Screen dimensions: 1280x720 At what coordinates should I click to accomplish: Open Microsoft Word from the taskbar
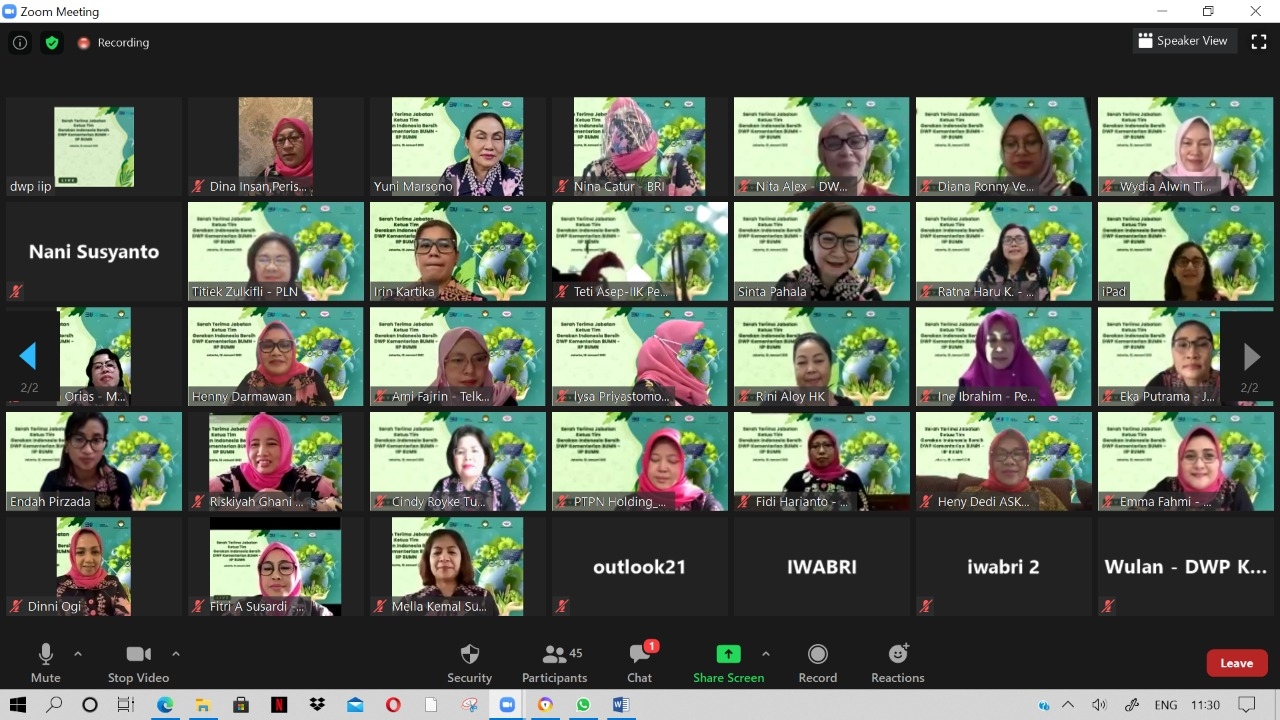(x=620, y=705)
